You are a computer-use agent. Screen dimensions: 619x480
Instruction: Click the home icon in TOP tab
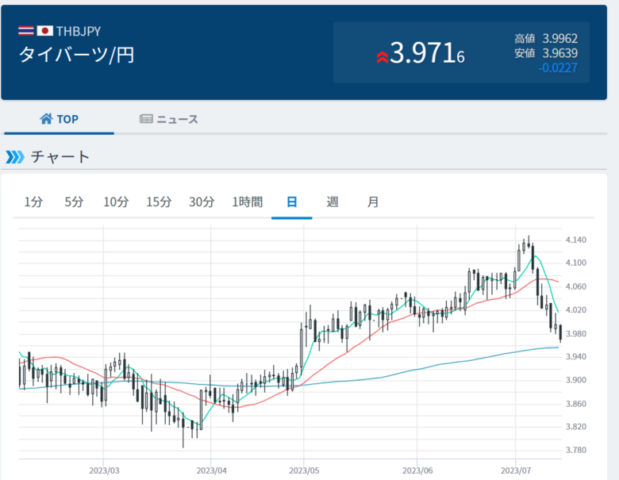tap(46, 119)
